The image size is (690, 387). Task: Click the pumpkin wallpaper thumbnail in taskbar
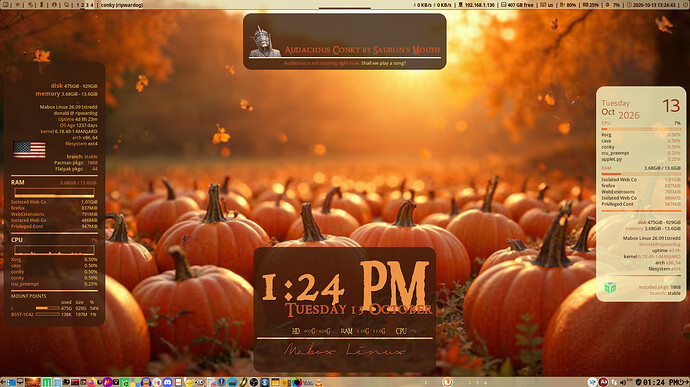click(x=33, y=382)
